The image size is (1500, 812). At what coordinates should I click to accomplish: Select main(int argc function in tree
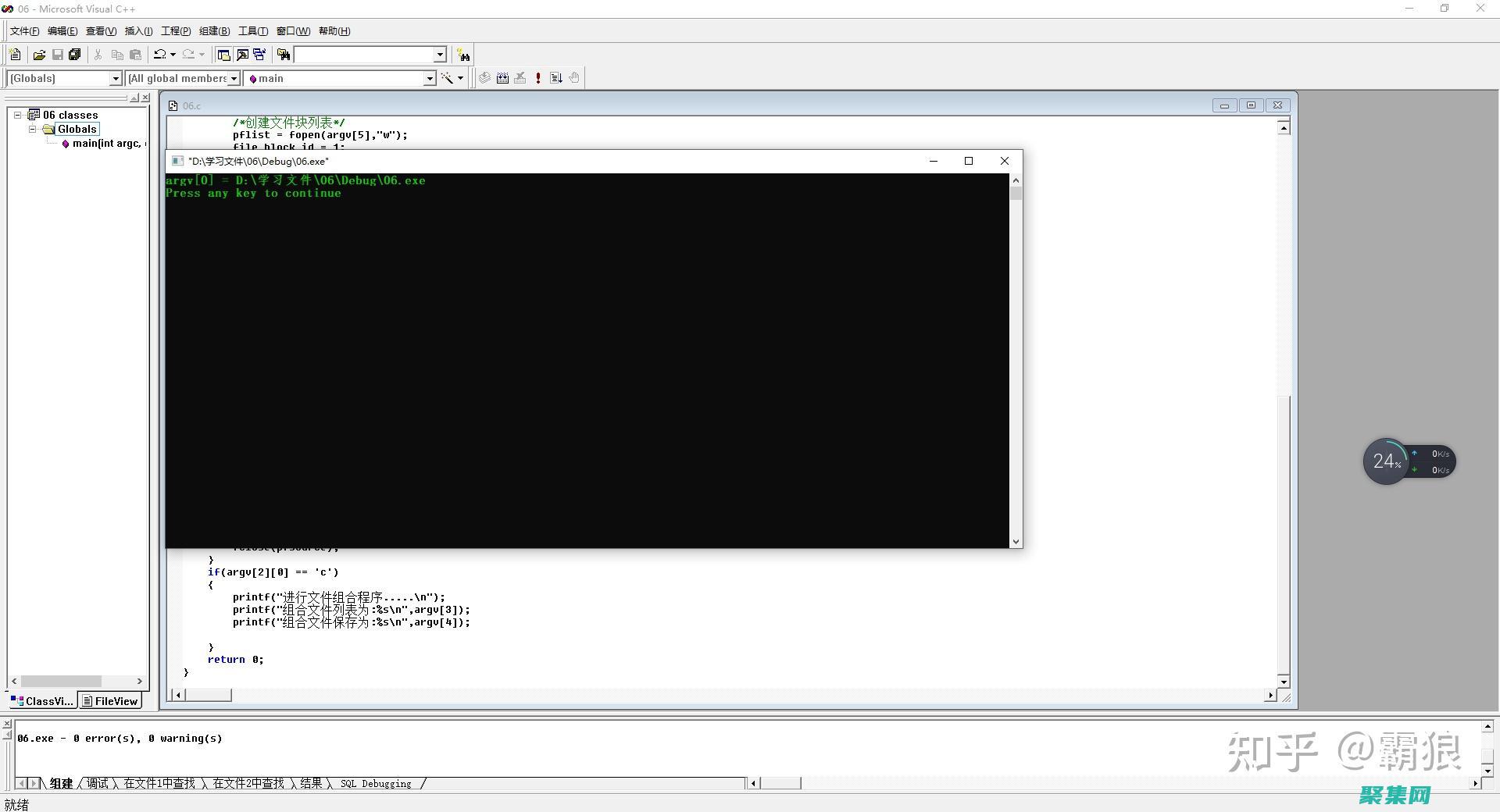(x=107, y=144)
